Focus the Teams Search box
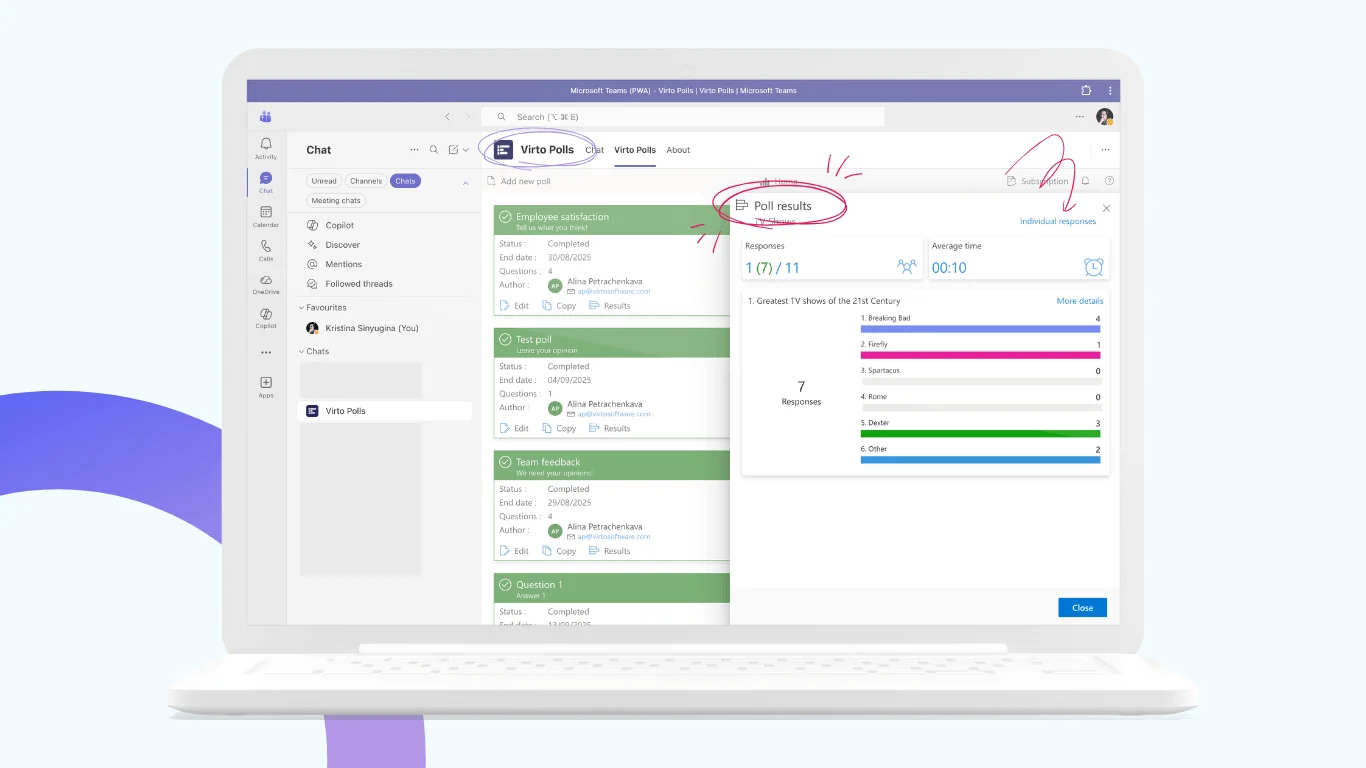Viewport: 1366px width, 768px height. pos(683,117)
